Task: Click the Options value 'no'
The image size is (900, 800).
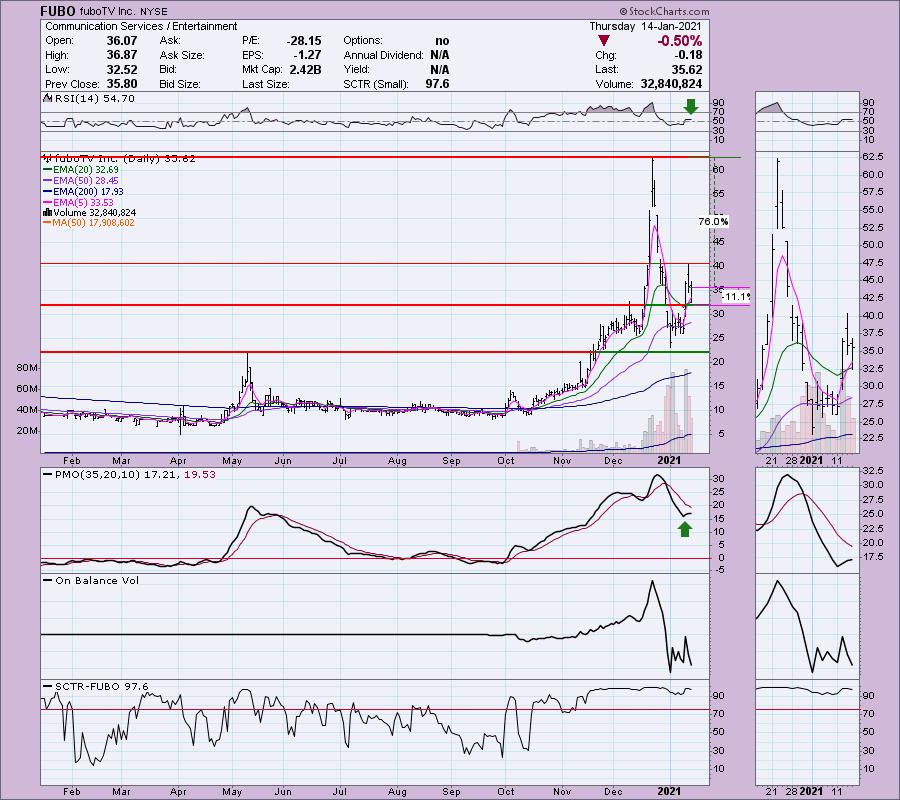Action: click(443, 41)
